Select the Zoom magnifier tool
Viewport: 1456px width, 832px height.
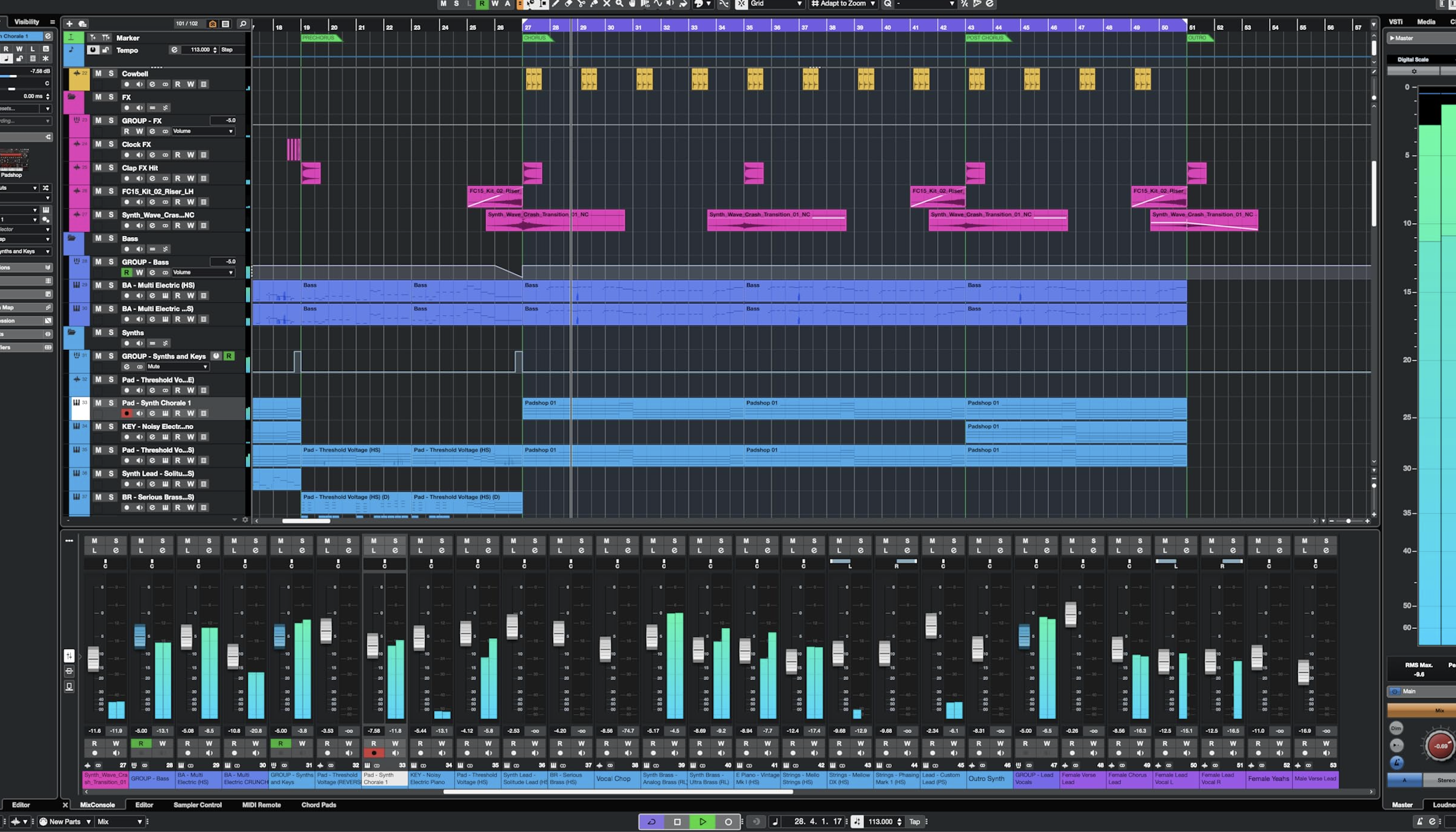point(619,3)
